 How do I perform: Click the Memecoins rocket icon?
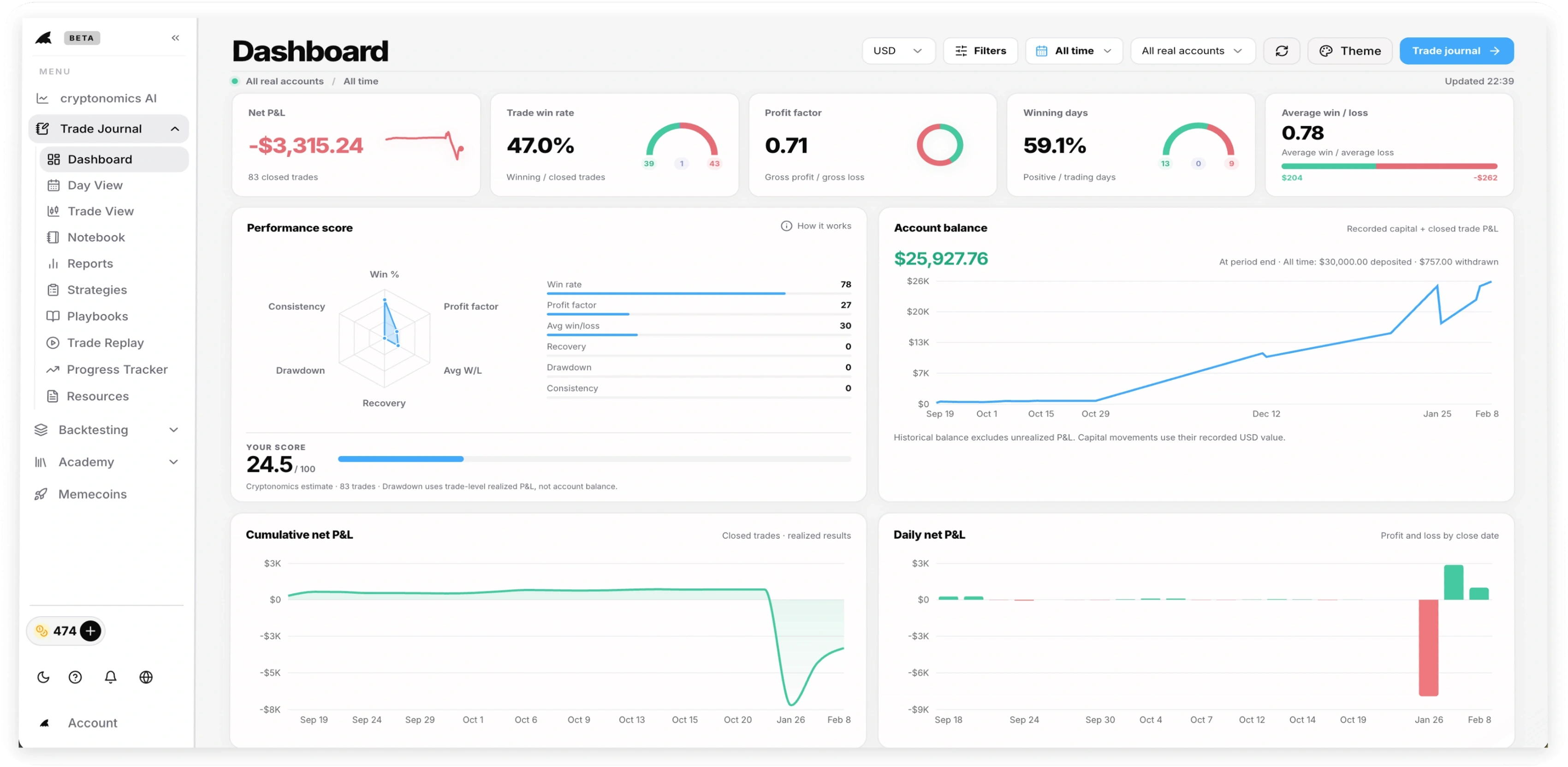click(41, 494)
